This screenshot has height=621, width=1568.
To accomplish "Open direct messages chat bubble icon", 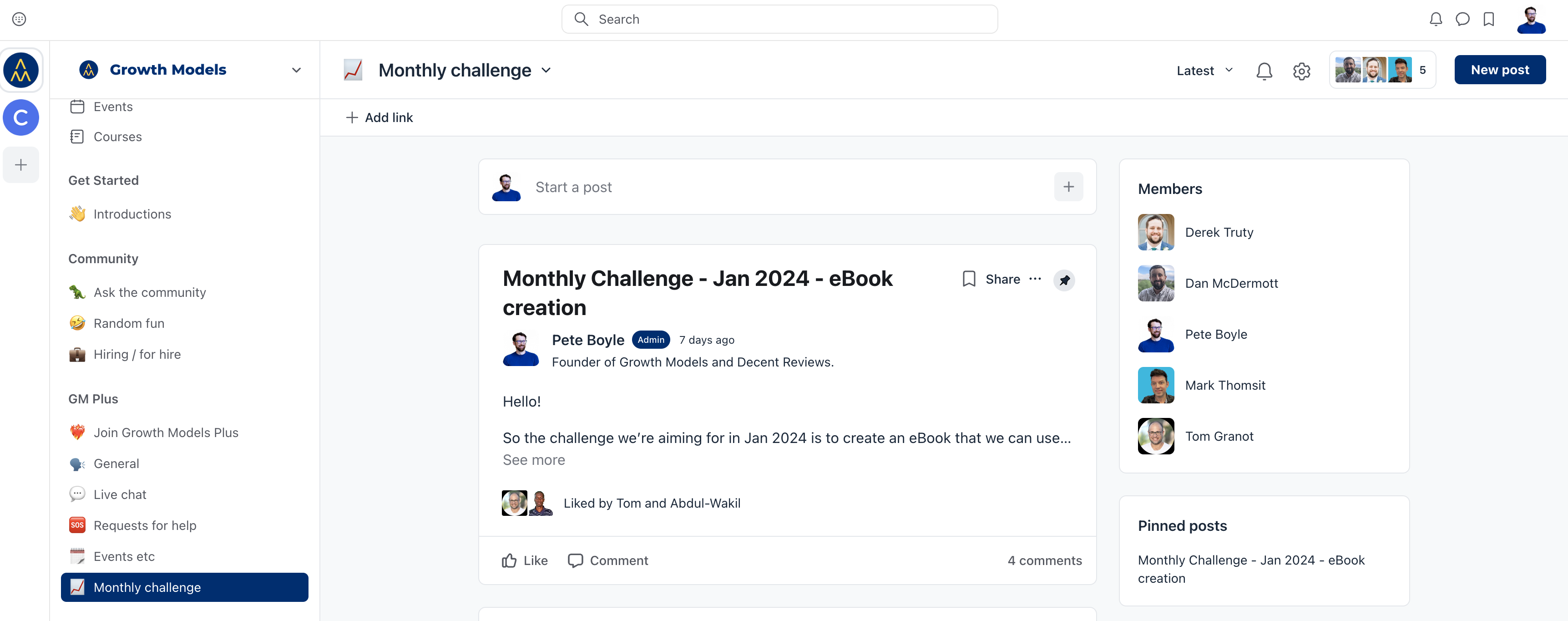I will point(1462,20).
